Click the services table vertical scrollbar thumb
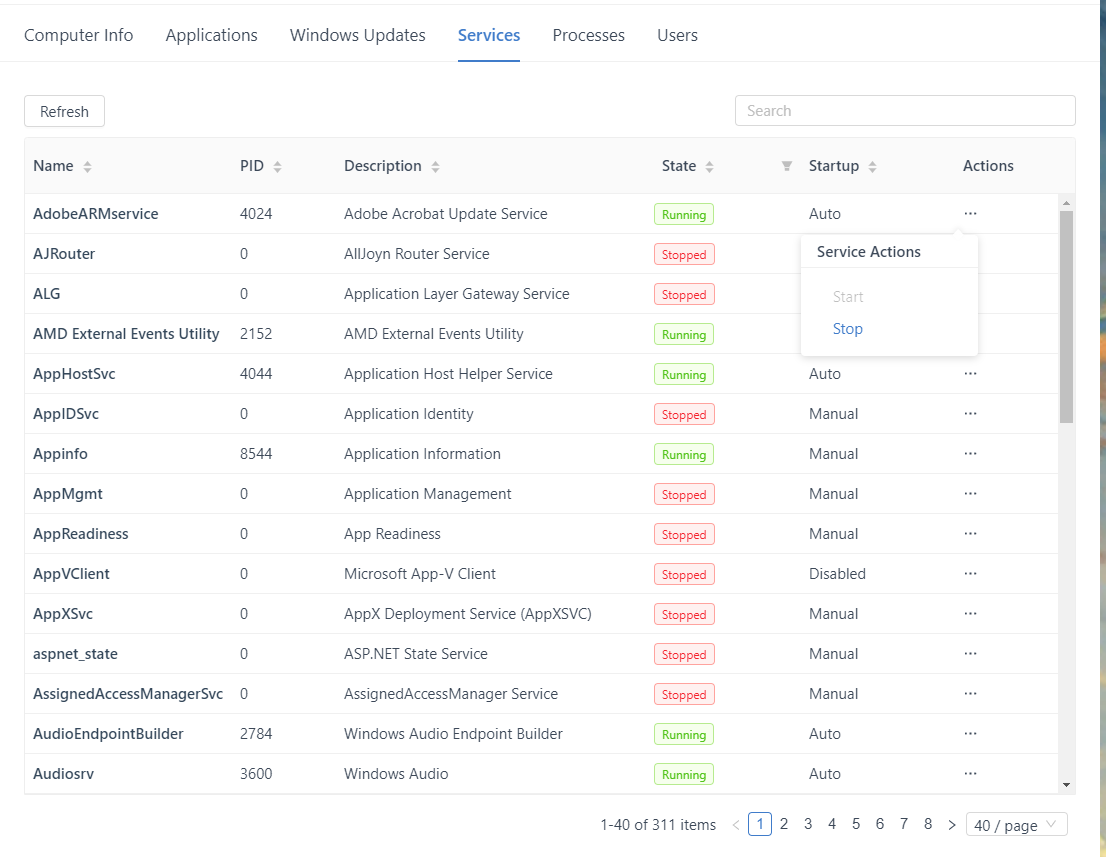The width and height of the screenshot is (1106, 857). (1066, 315)
